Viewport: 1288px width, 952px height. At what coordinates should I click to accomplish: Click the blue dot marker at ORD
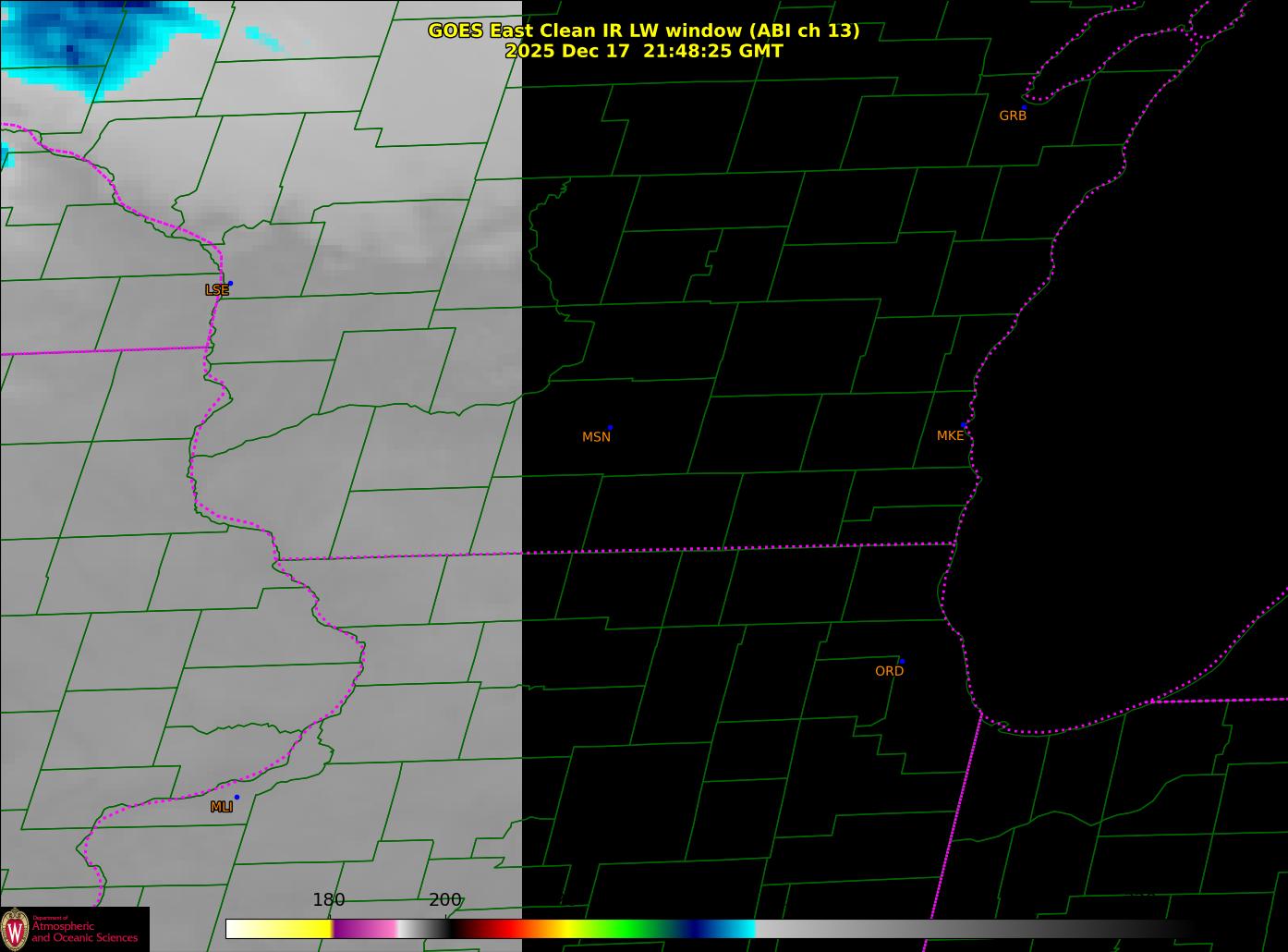(x=902, y=662)
